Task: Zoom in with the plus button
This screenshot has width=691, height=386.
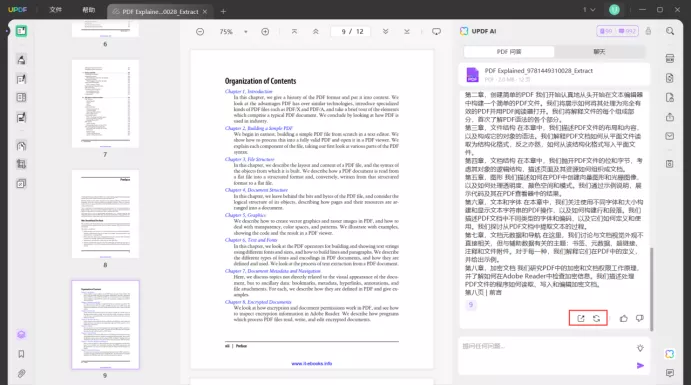Action: [x=265, y=32]
